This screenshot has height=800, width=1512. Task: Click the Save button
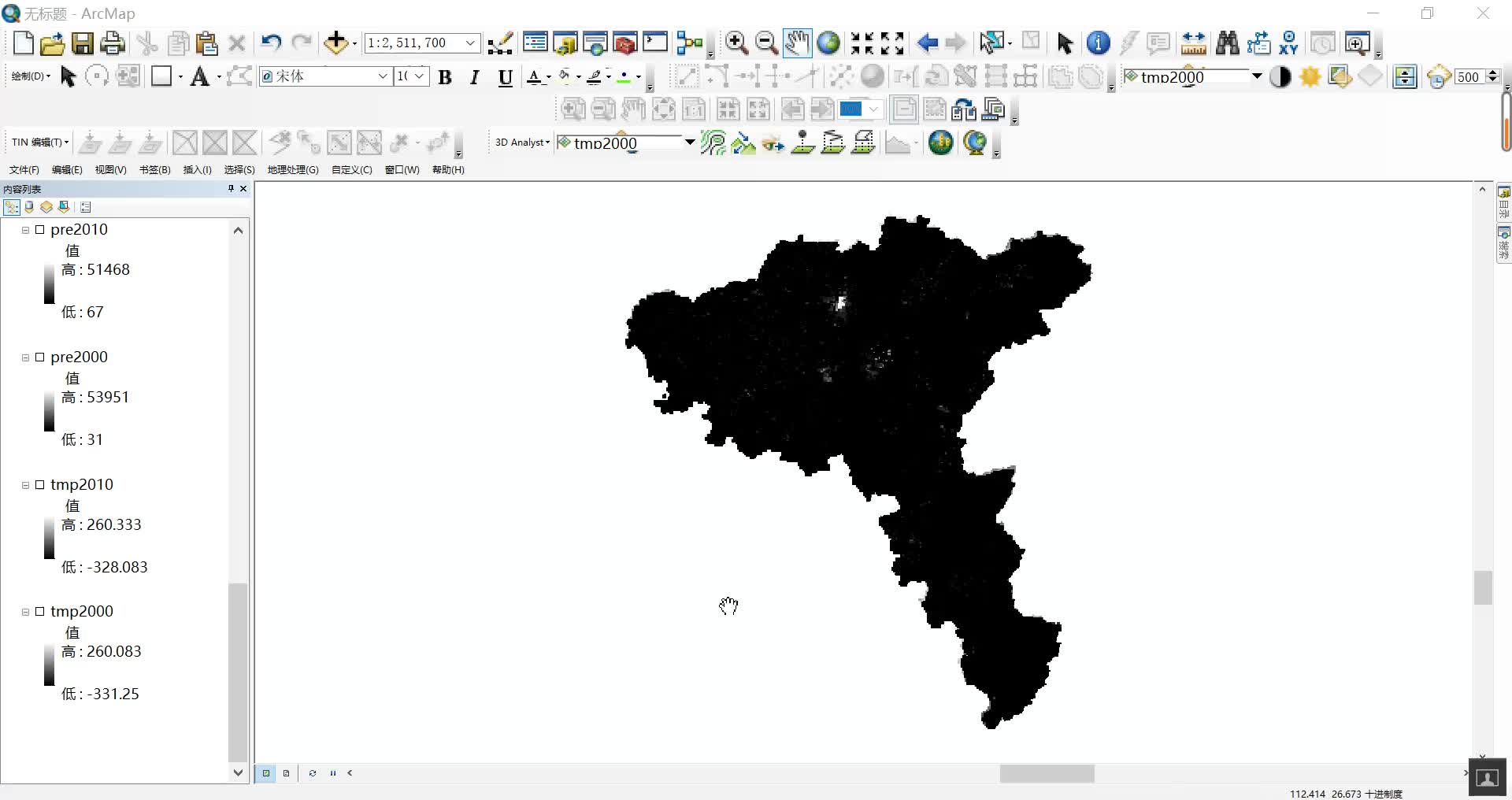82,43
